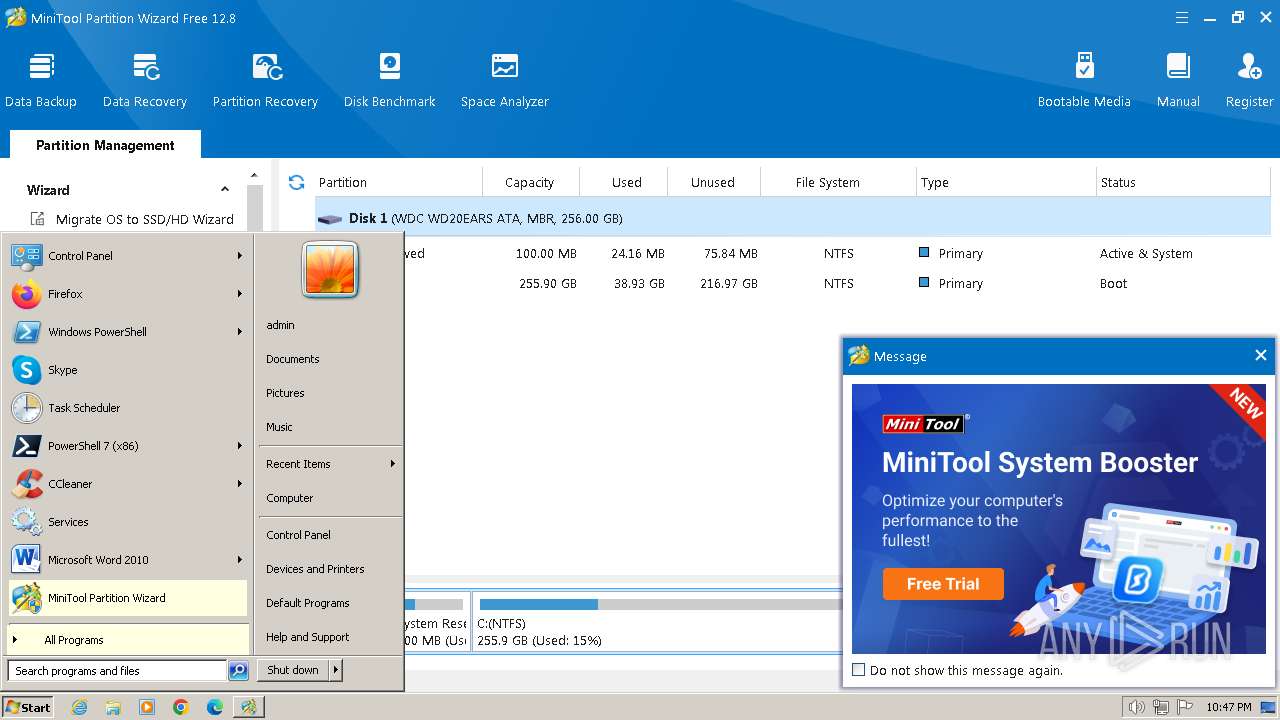Screen dimensions: 1280x720
Task: Switch to the Partition Management tab
Action: point(105,145)
